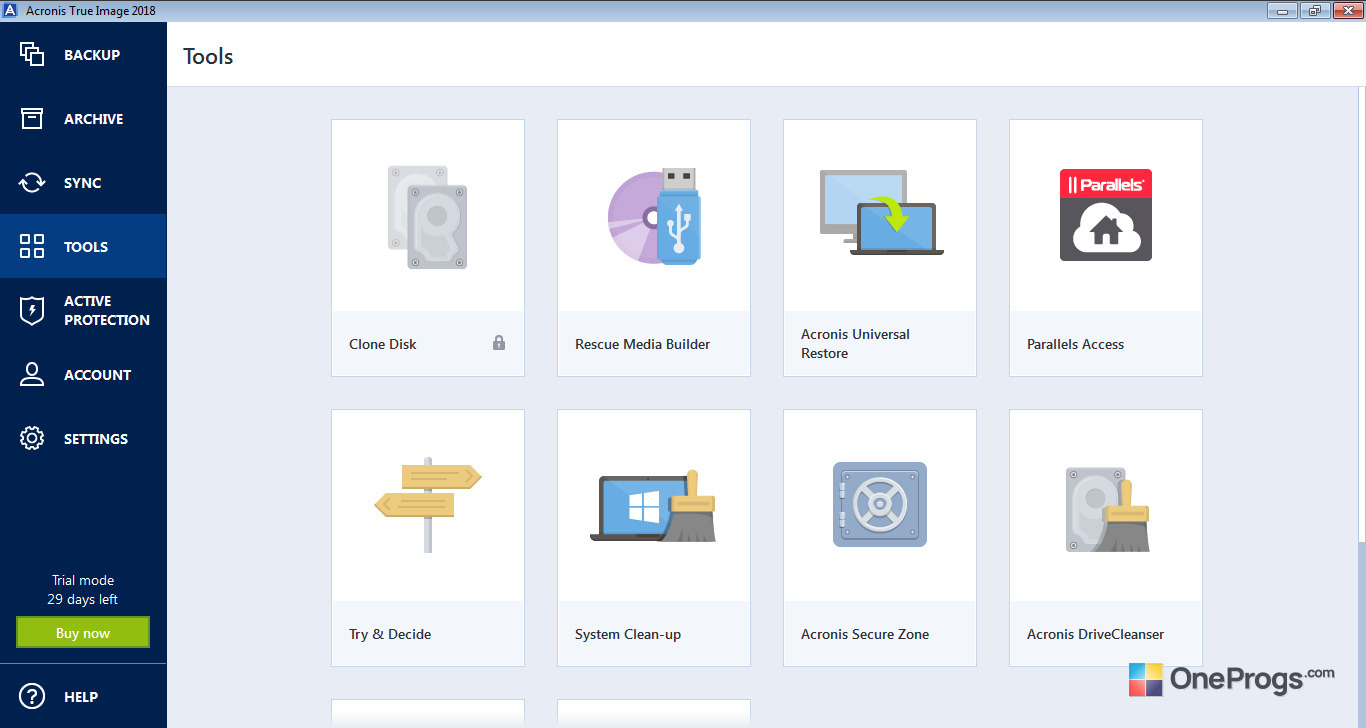Click the System Clean-up label
The width and height of the screenshot is (1366, 728).
point(628,634)
